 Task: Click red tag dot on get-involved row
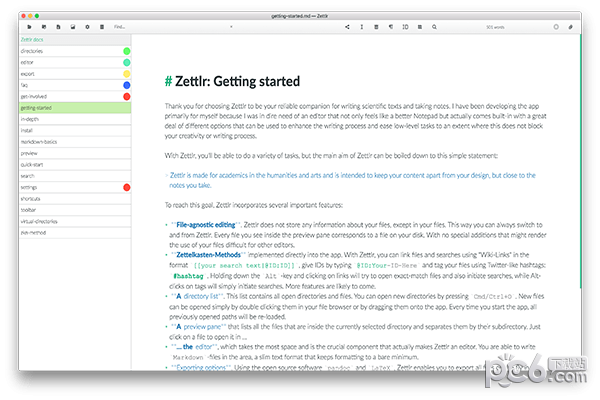127,96
